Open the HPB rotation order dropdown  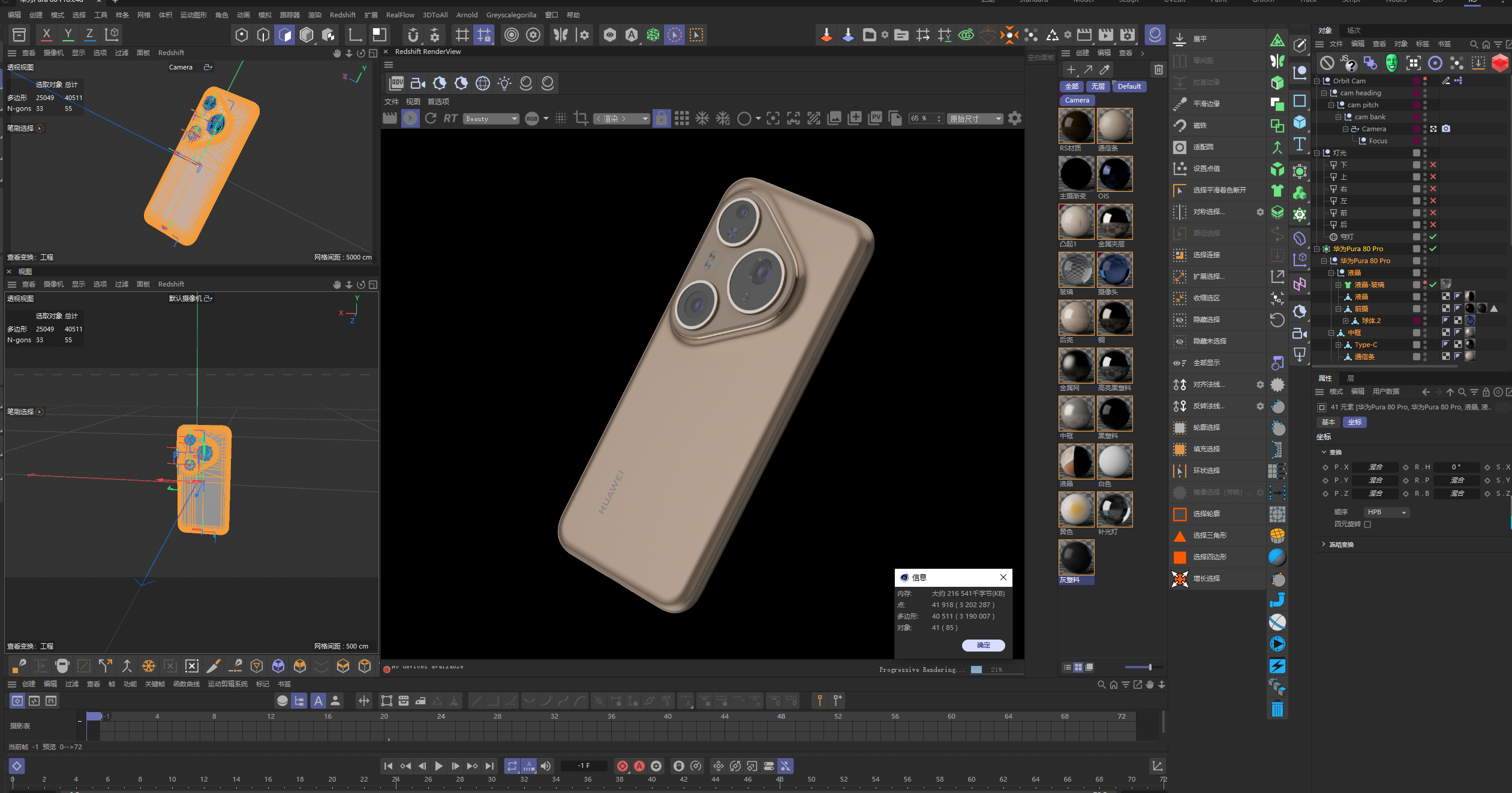pos(1387,512)
